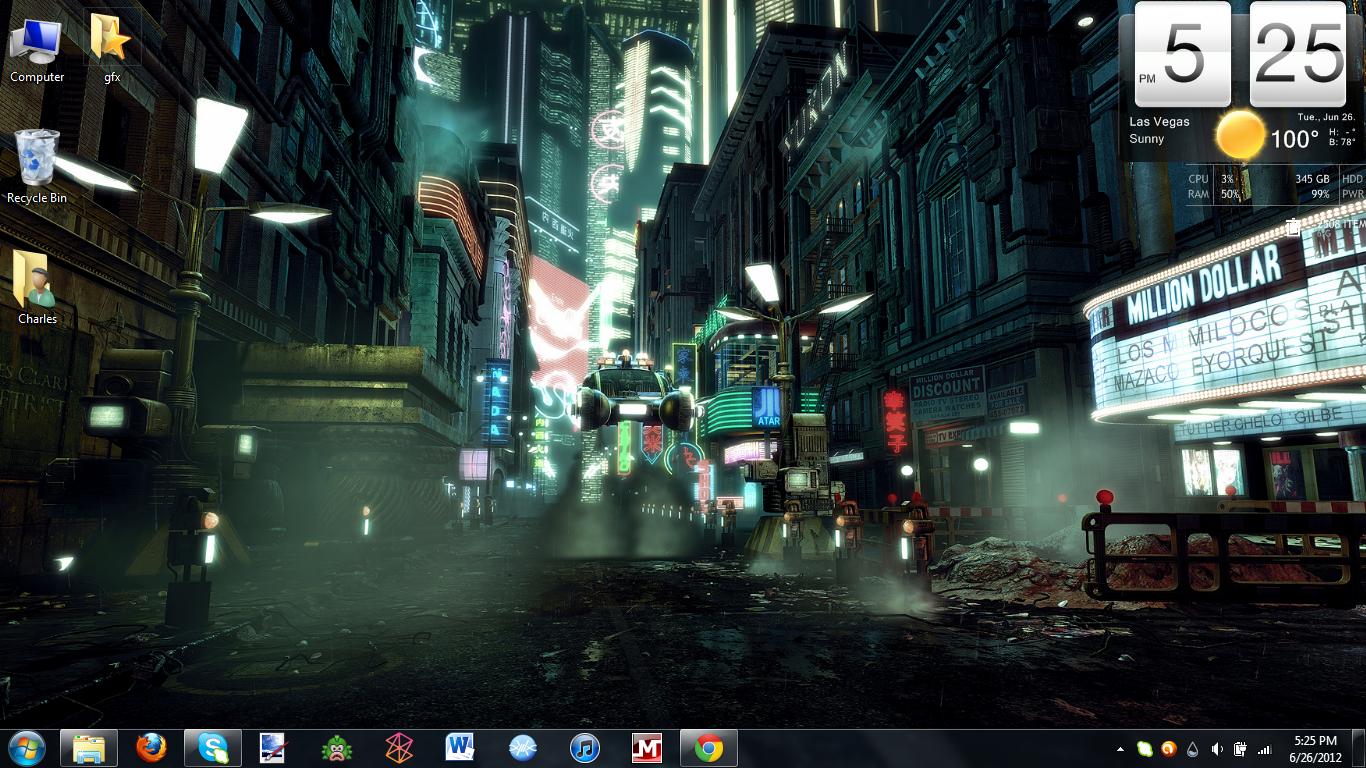Launch Firefox from the taskbar
Image resolution: width=1366 pixels, height=768 pixels.
tap(151, 747)
